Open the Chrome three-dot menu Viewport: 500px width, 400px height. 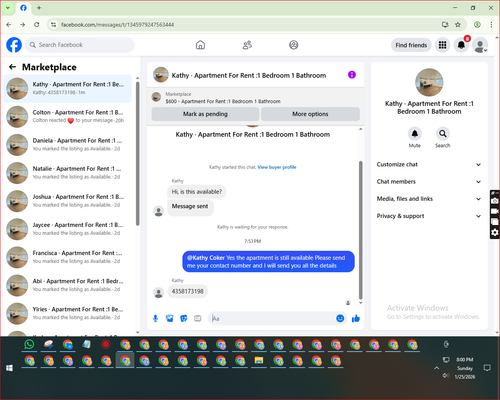[491, 24]
